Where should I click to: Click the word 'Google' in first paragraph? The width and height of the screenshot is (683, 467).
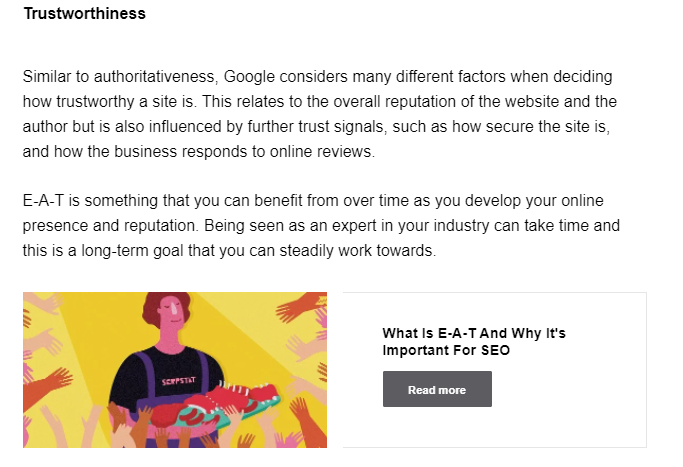(245, 76)
